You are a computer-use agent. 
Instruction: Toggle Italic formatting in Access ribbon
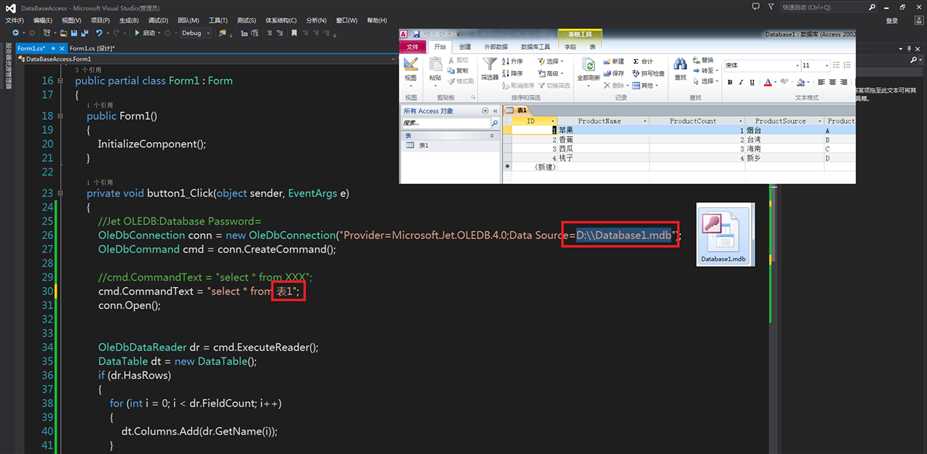tap(741, 82)
